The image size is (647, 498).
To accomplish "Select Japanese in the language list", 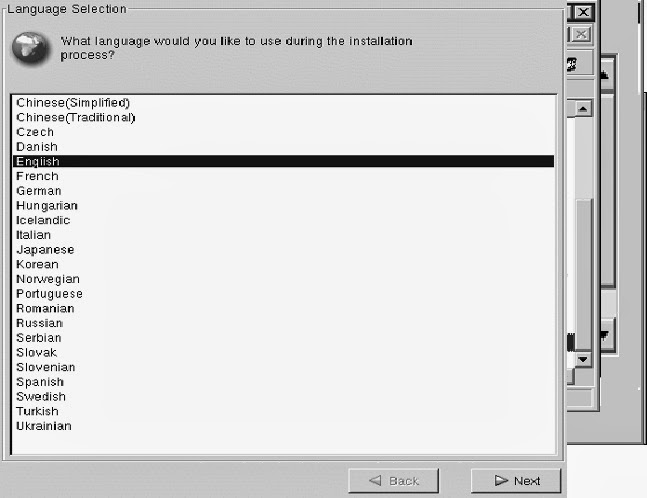I will (283, 250).
